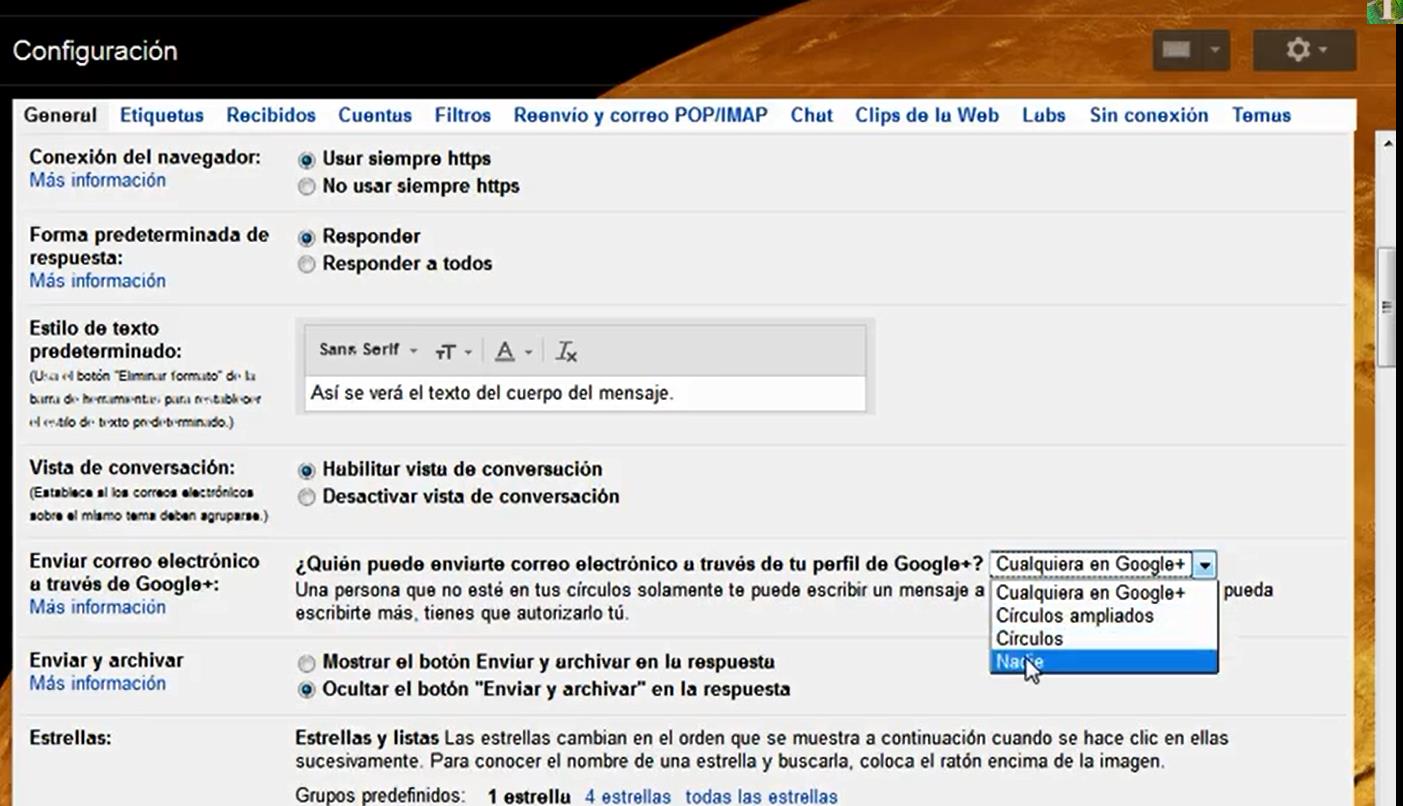Select Usar siempre https
1403x806 pixels.
[307, 159]
